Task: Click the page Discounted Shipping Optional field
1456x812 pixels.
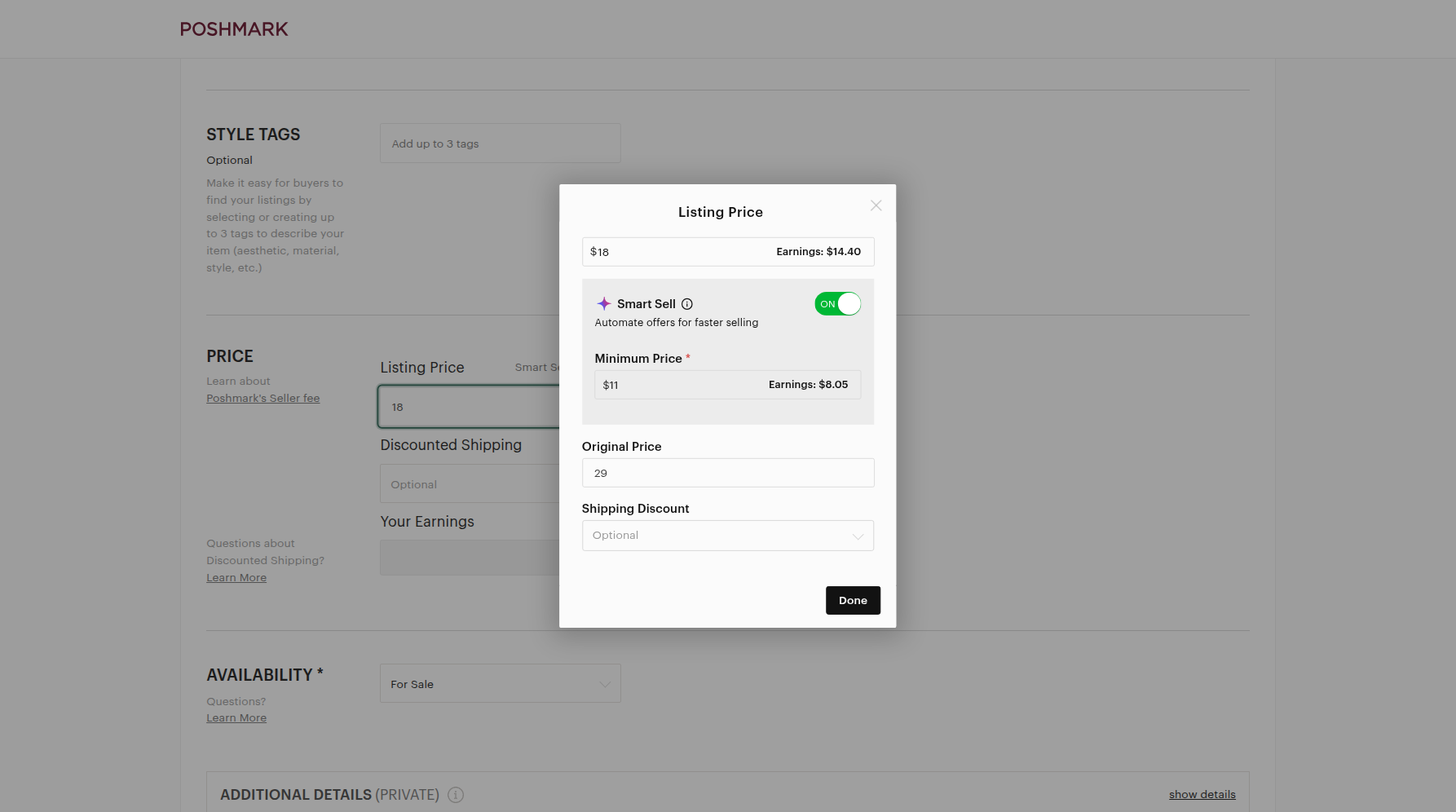Action: [470, 484]
